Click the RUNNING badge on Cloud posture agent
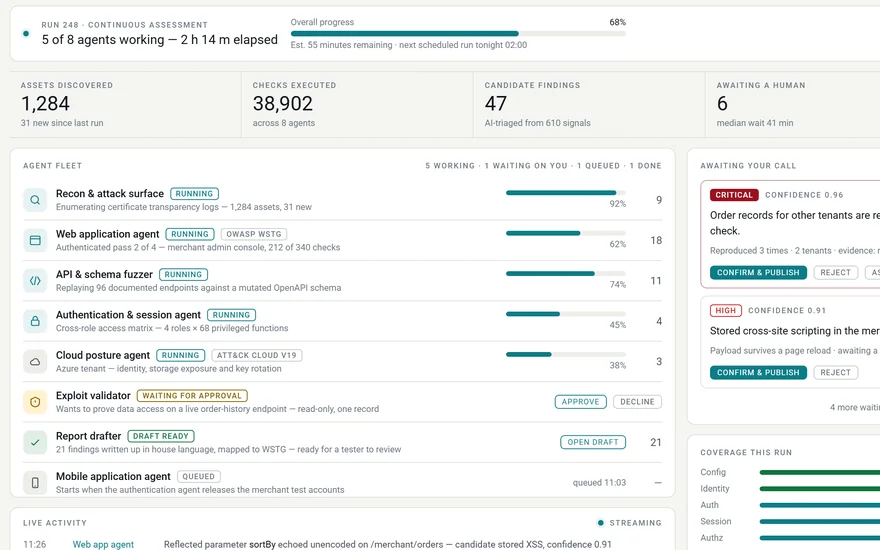The image size is (880, 550). tap(180, 355)
